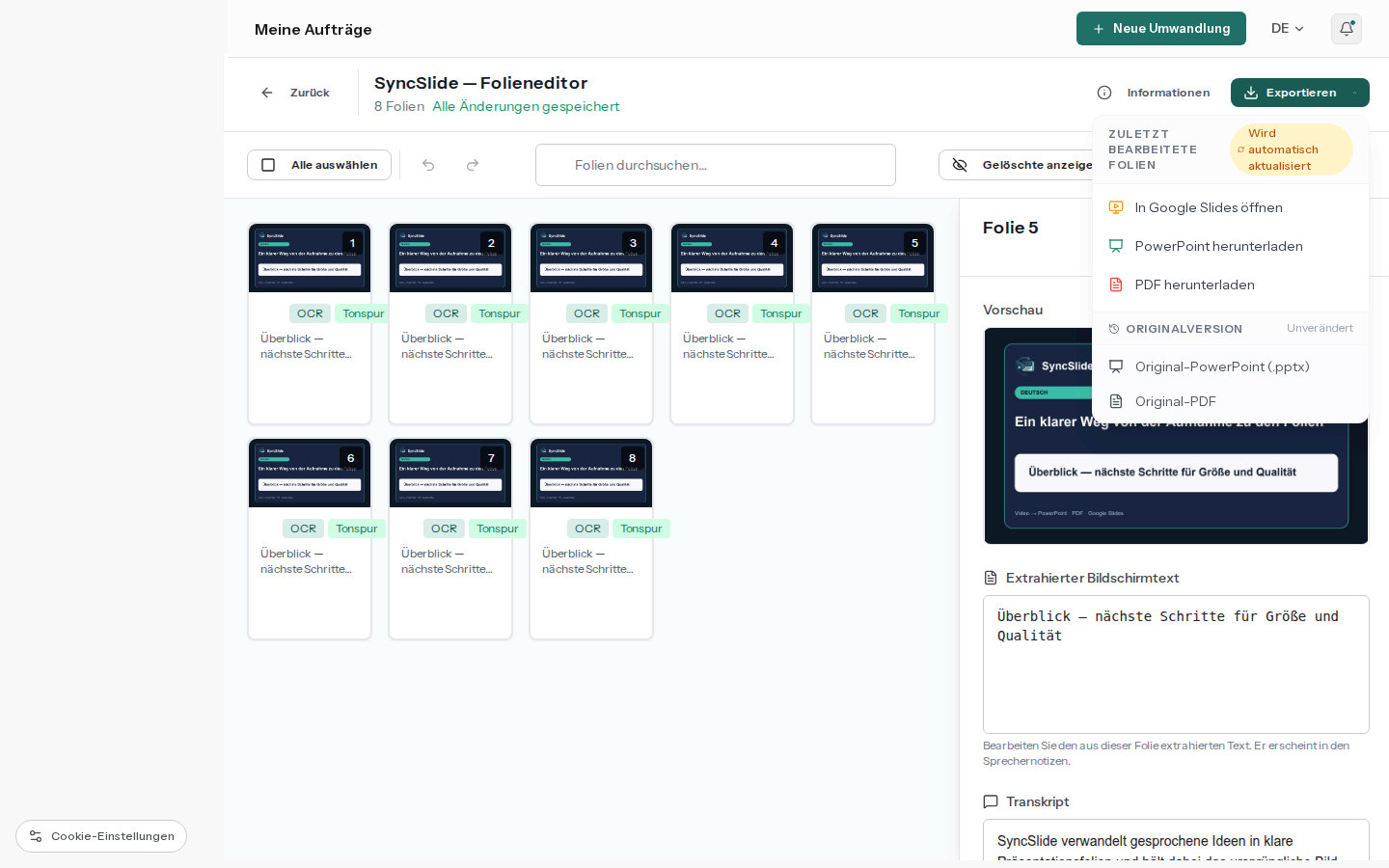Image resolution: width=1389 pixels, height=868 pixels.
Task: Click the Meine Aufträge heading link
Action: point(313,30)
